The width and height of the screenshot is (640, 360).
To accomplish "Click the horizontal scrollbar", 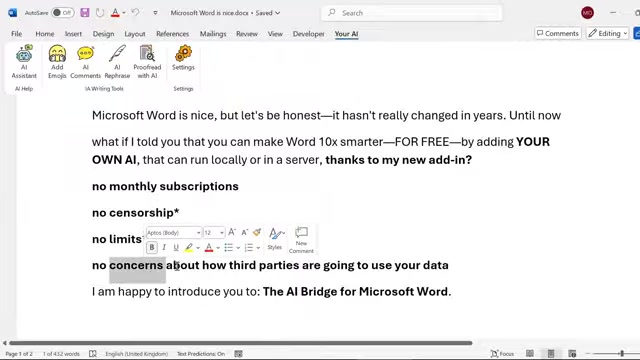I will [x=241, y=343].
